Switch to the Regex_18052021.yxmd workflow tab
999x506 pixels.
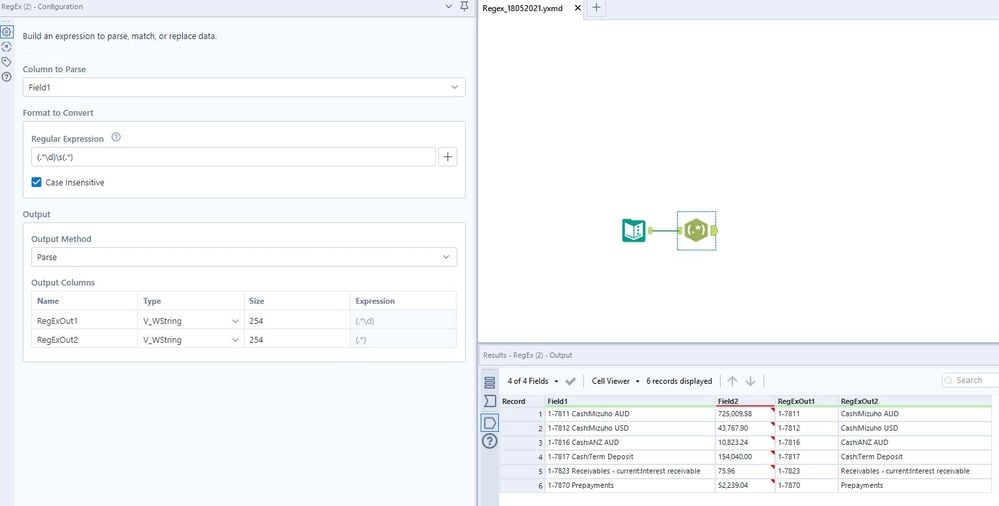[x=522, y=8]
